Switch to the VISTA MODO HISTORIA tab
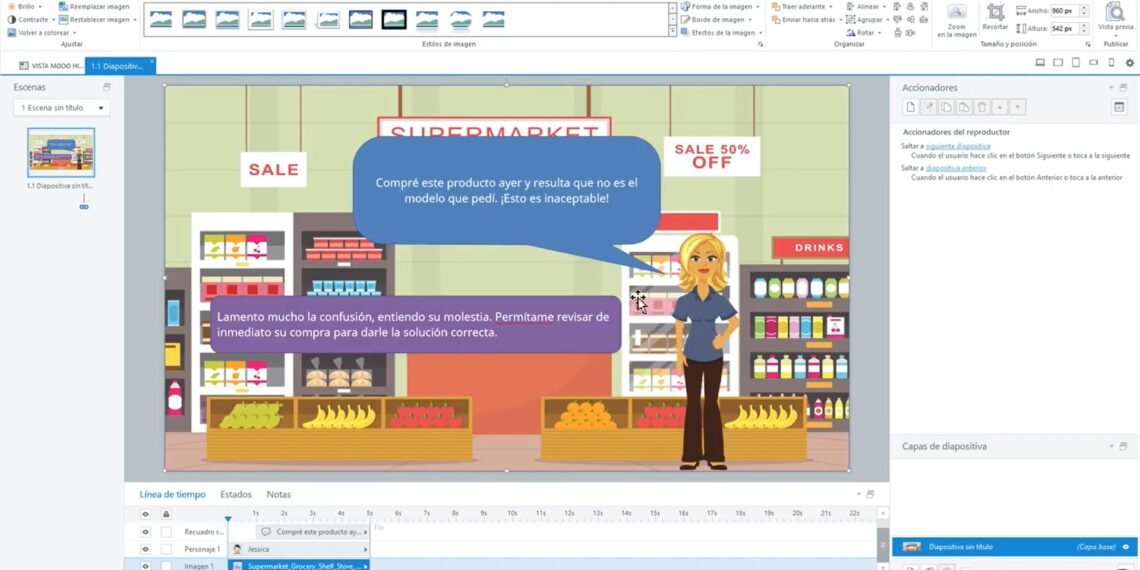The image size is (1140, 570). (x=52, y=66)
